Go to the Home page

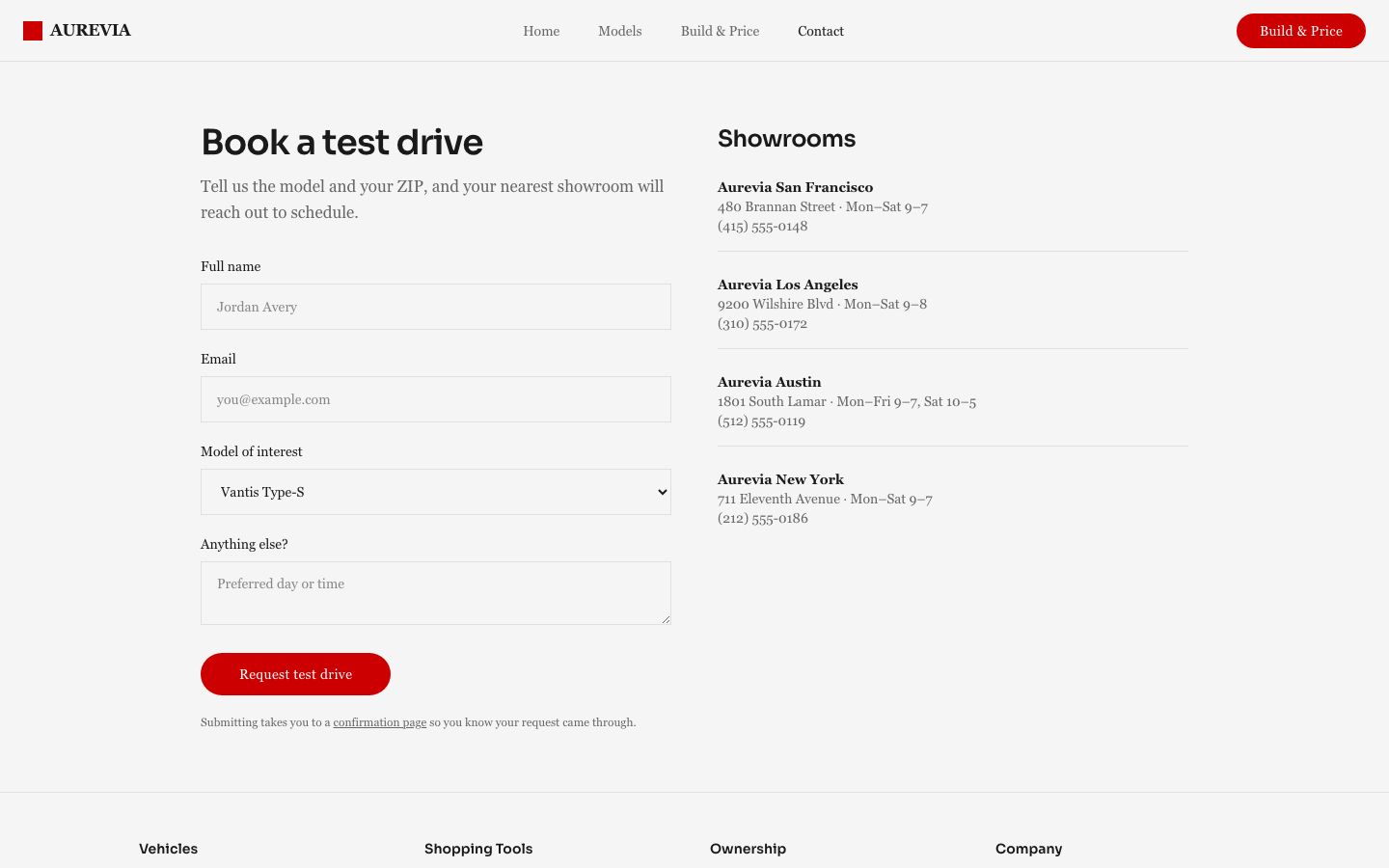(541, 31)
